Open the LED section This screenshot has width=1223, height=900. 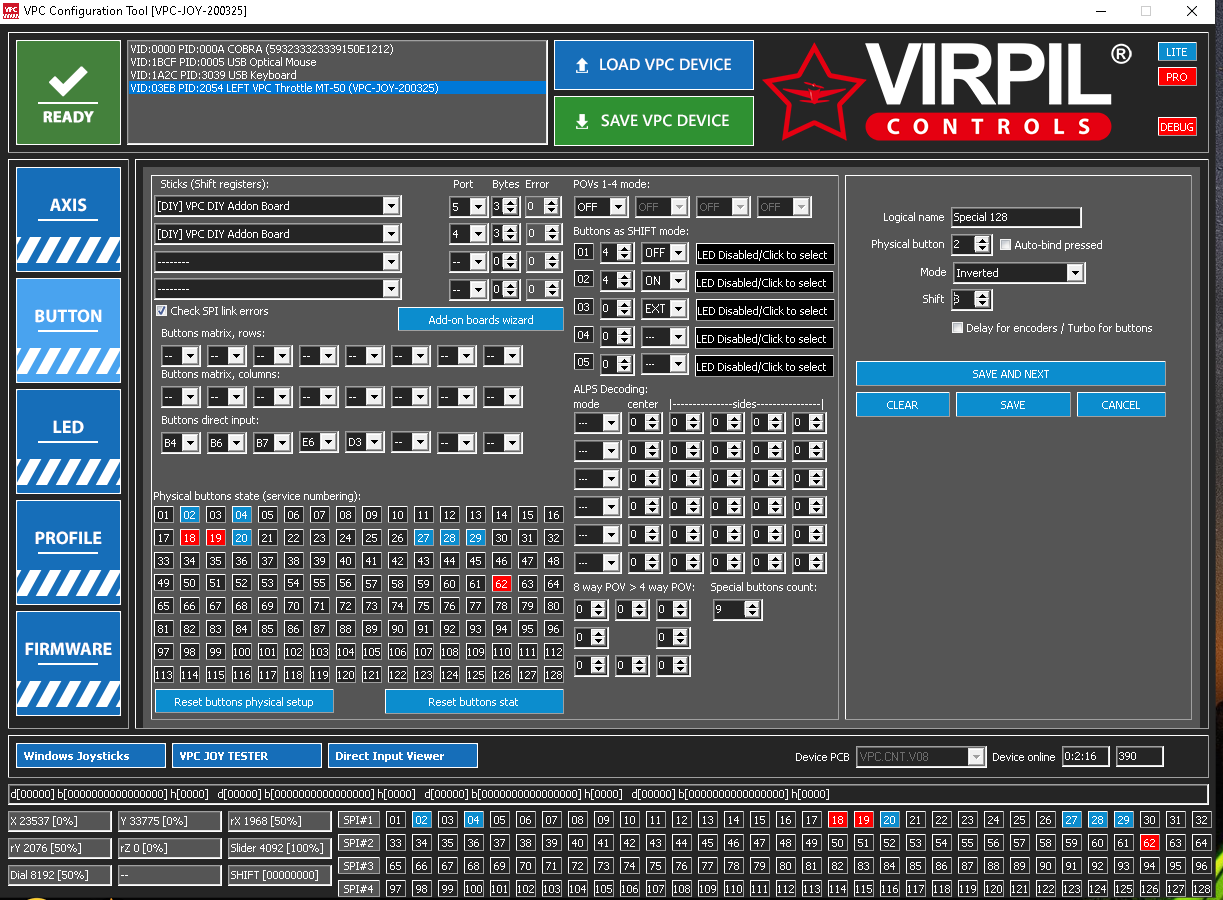tap(68, 441)
